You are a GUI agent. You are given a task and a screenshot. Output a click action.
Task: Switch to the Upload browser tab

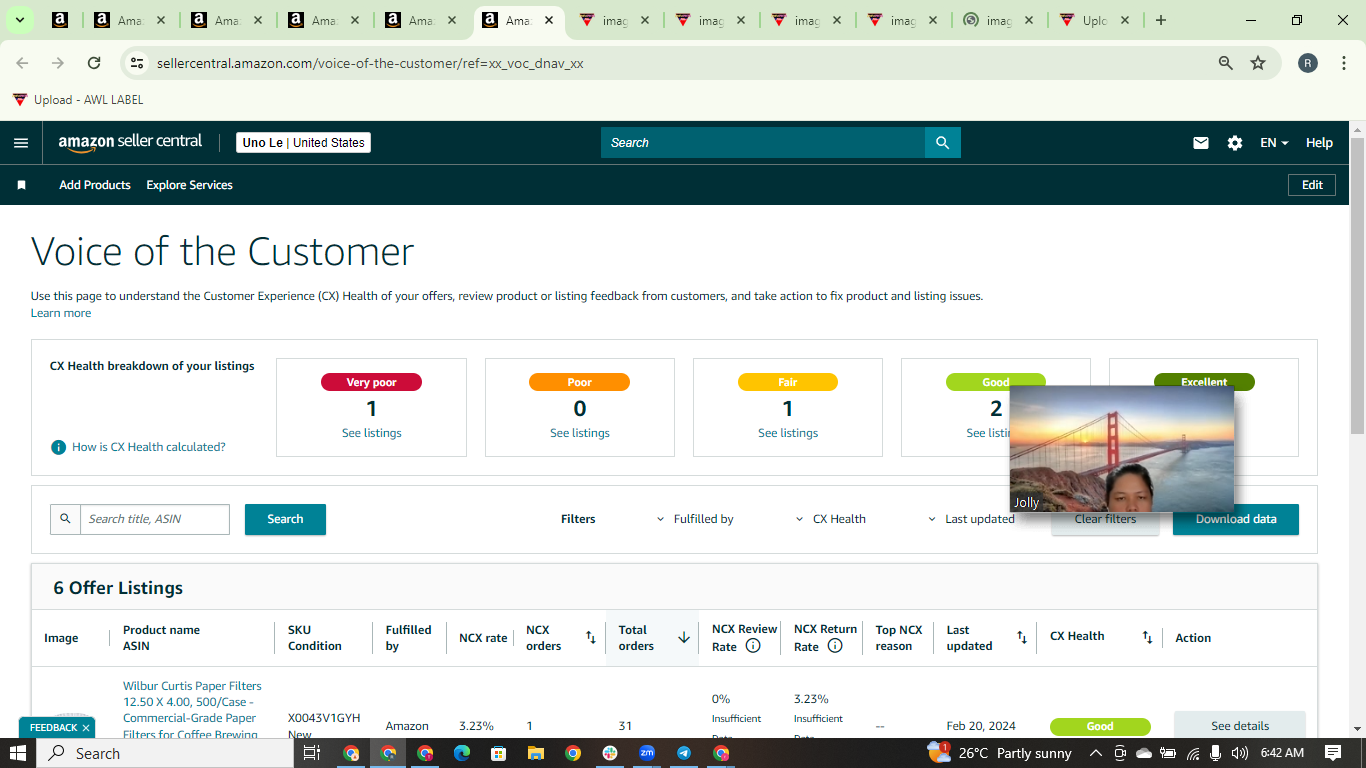pyautogui.click(x=1095, y=20)
